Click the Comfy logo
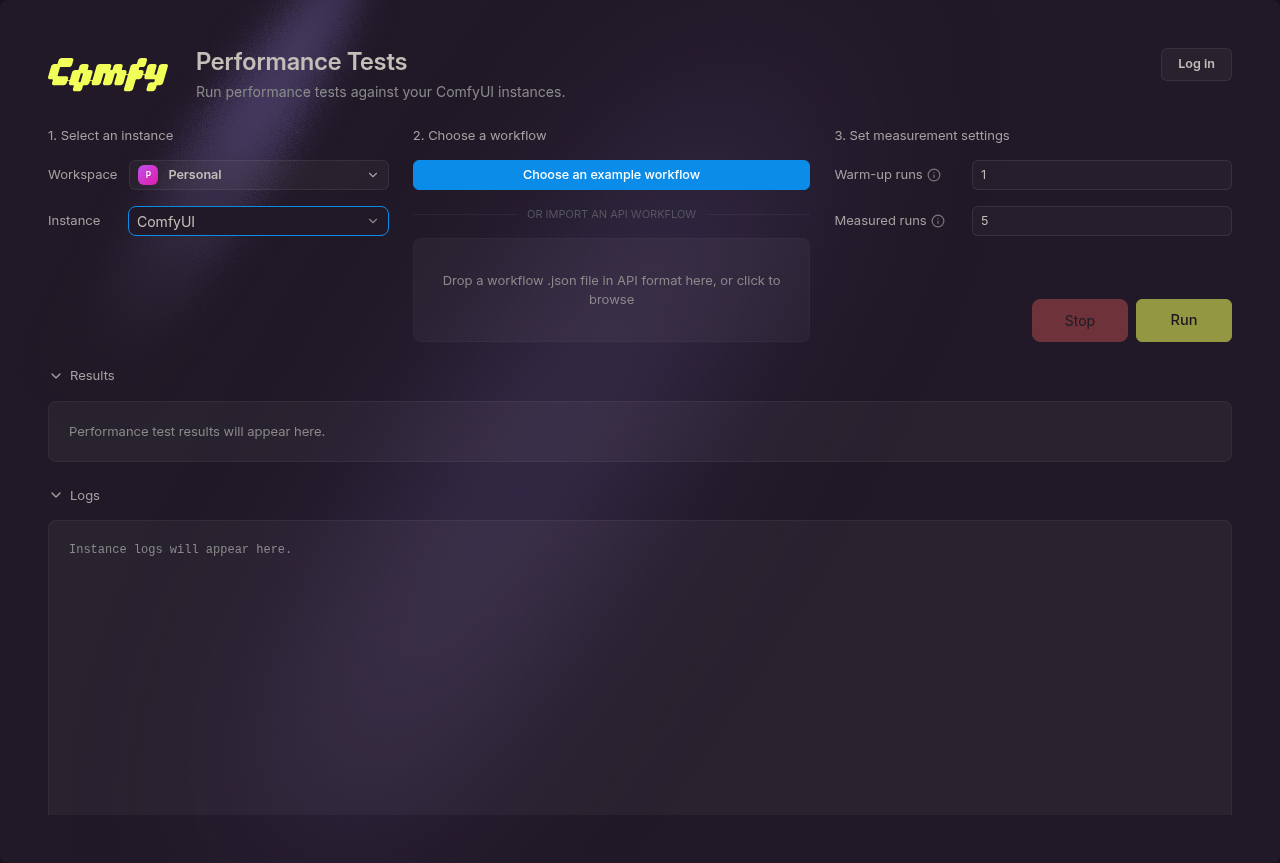 click(108, 74)
